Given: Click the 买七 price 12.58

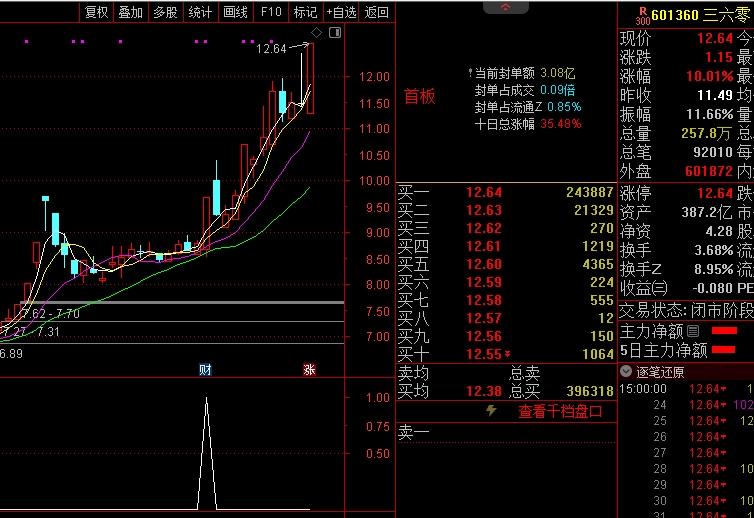Looking at the screenshot, I should 484,300.
